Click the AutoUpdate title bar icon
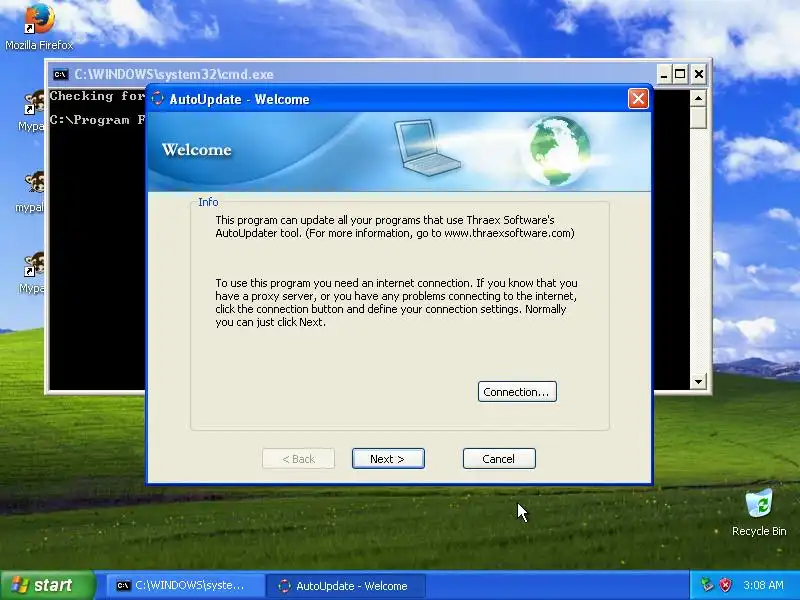The image size is (800, 600). point(158,98)
